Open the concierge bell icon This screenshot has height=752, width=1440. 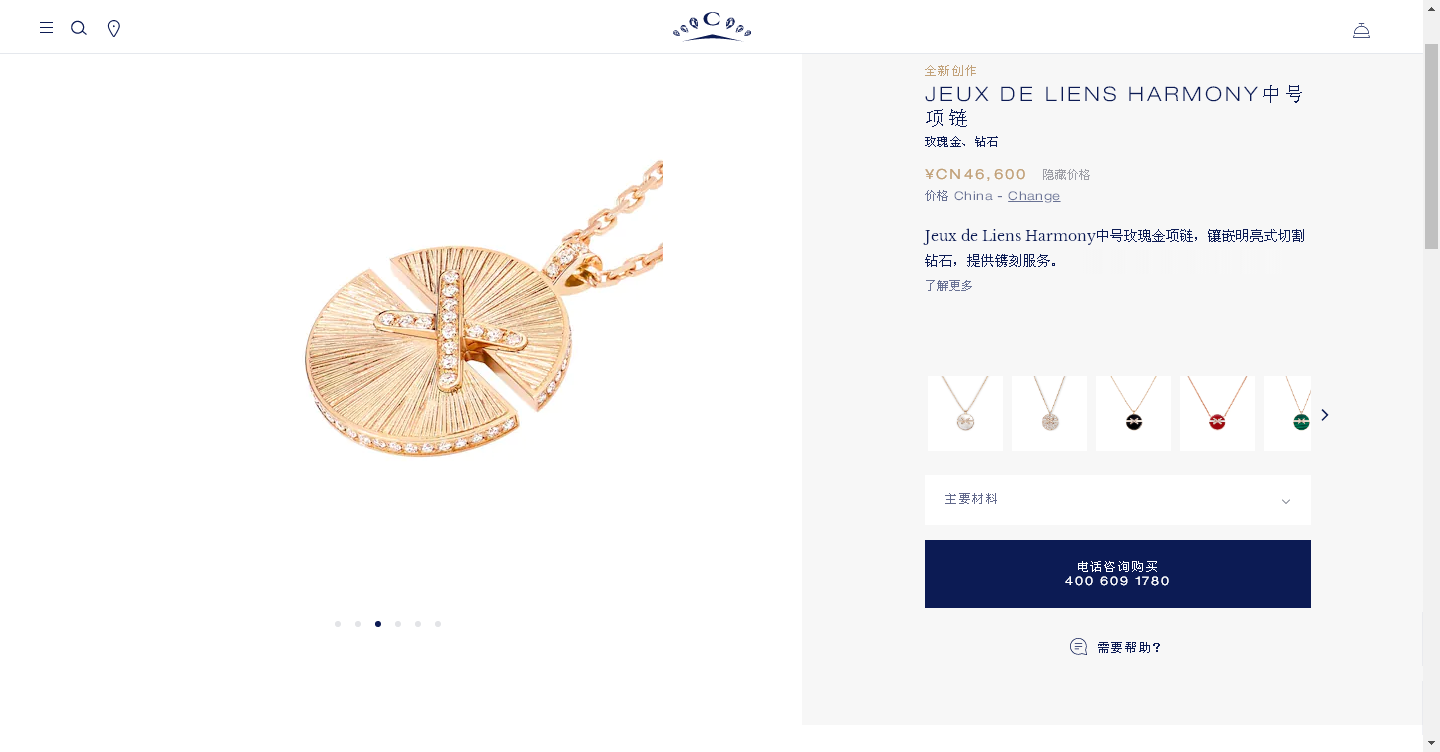point(1361,30)
